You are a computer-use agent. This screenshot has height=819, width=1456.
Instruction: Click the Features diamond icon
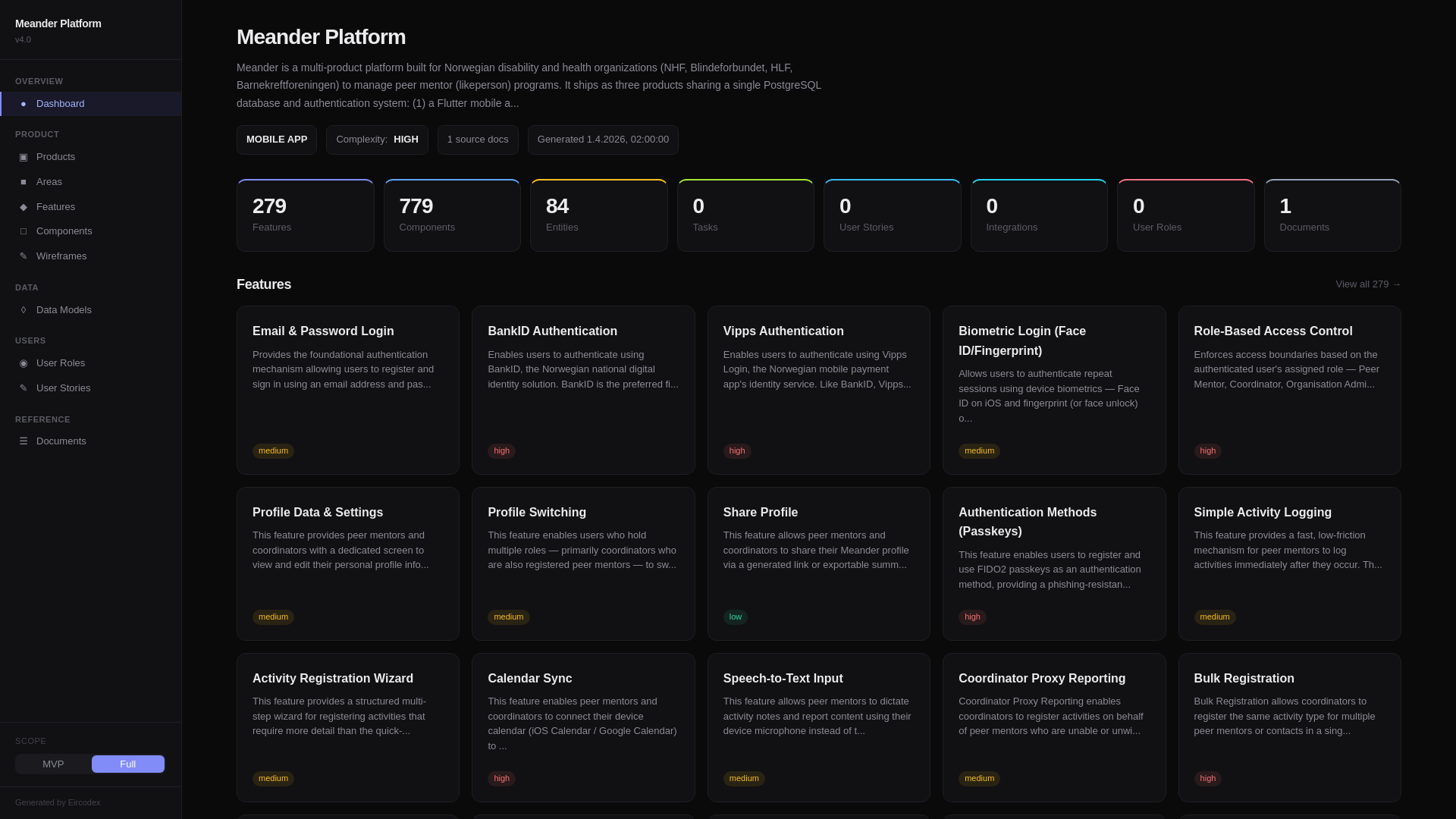pos(23,207)
